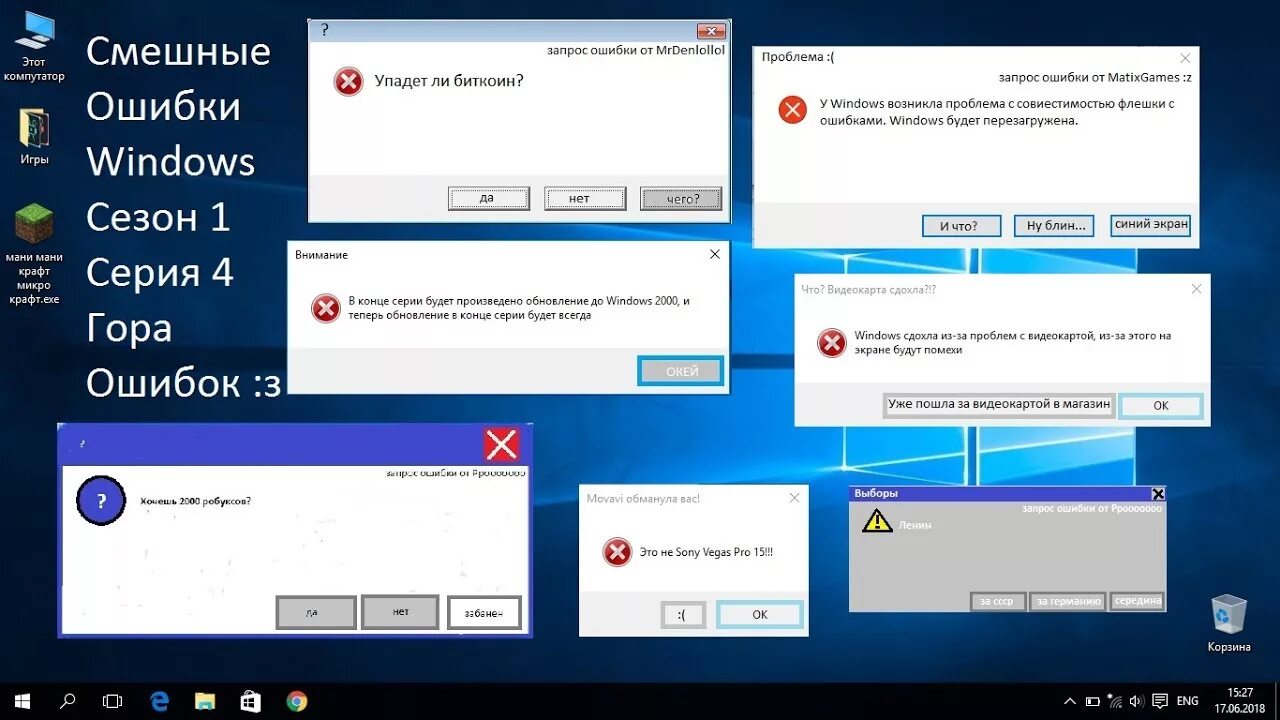Screen dimensions: 1280x720
Task: Close the Проблема :( dialog
Action: tap(1185, 58)
